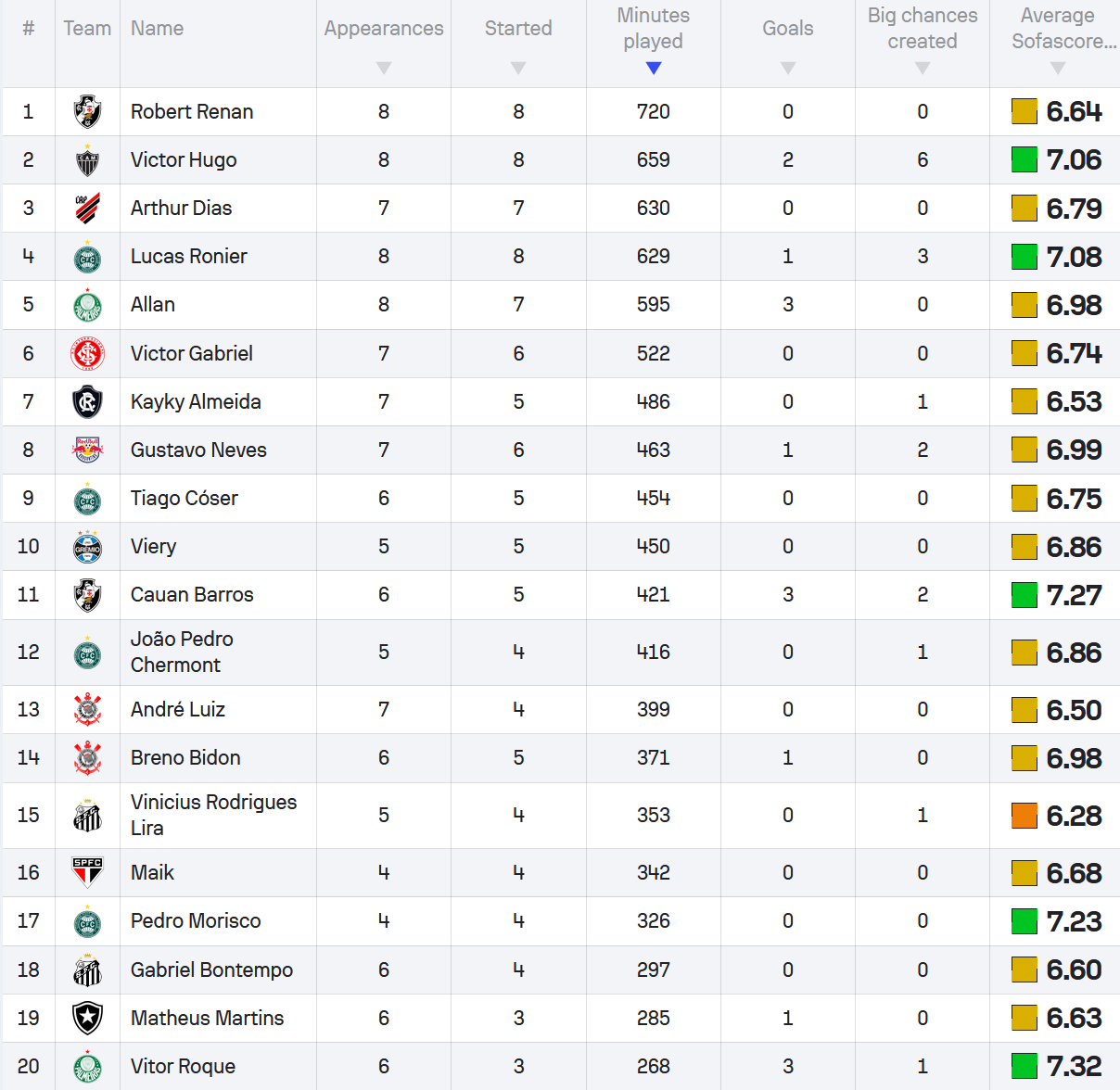1120x1090 pixels.
Task: Toggle Minutes played blue sort arrow
Action: [x=654, y=68]
